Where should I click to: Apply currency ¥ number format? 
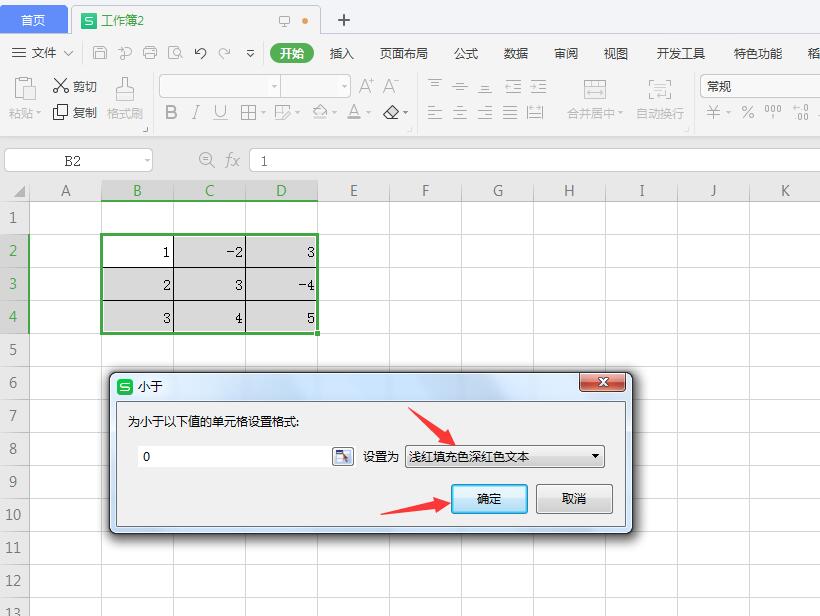[713, 112]
